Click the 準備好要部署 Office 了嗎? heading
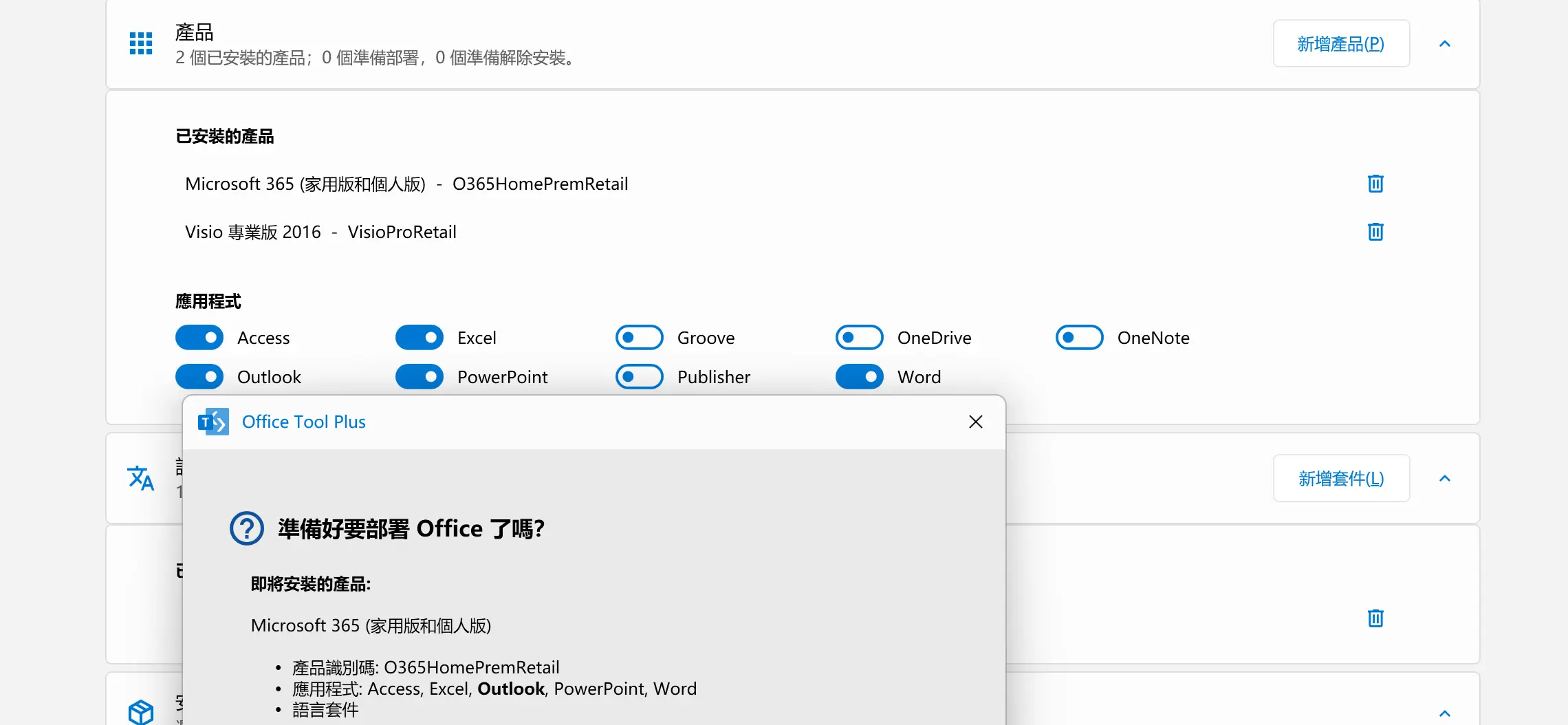The image size is (1568, 725). click(411, 528)
